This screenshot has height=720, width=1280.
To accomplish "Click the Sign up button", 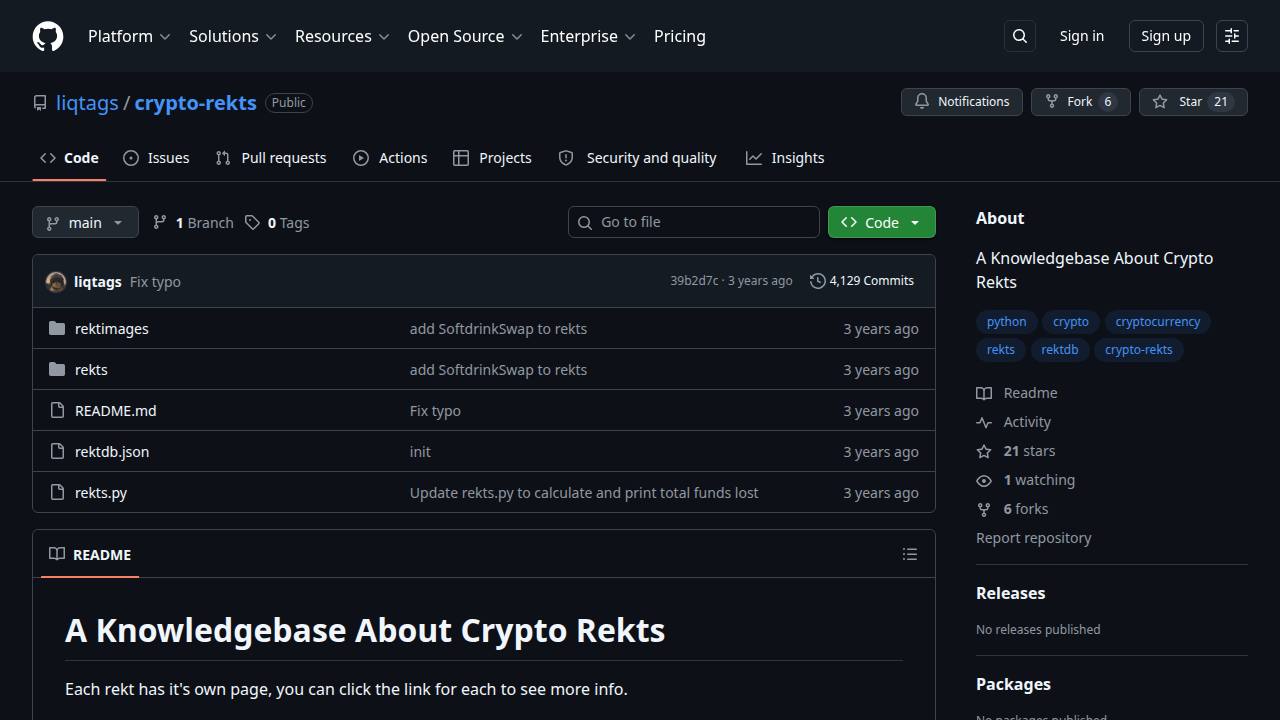I will pos(1166,36).
